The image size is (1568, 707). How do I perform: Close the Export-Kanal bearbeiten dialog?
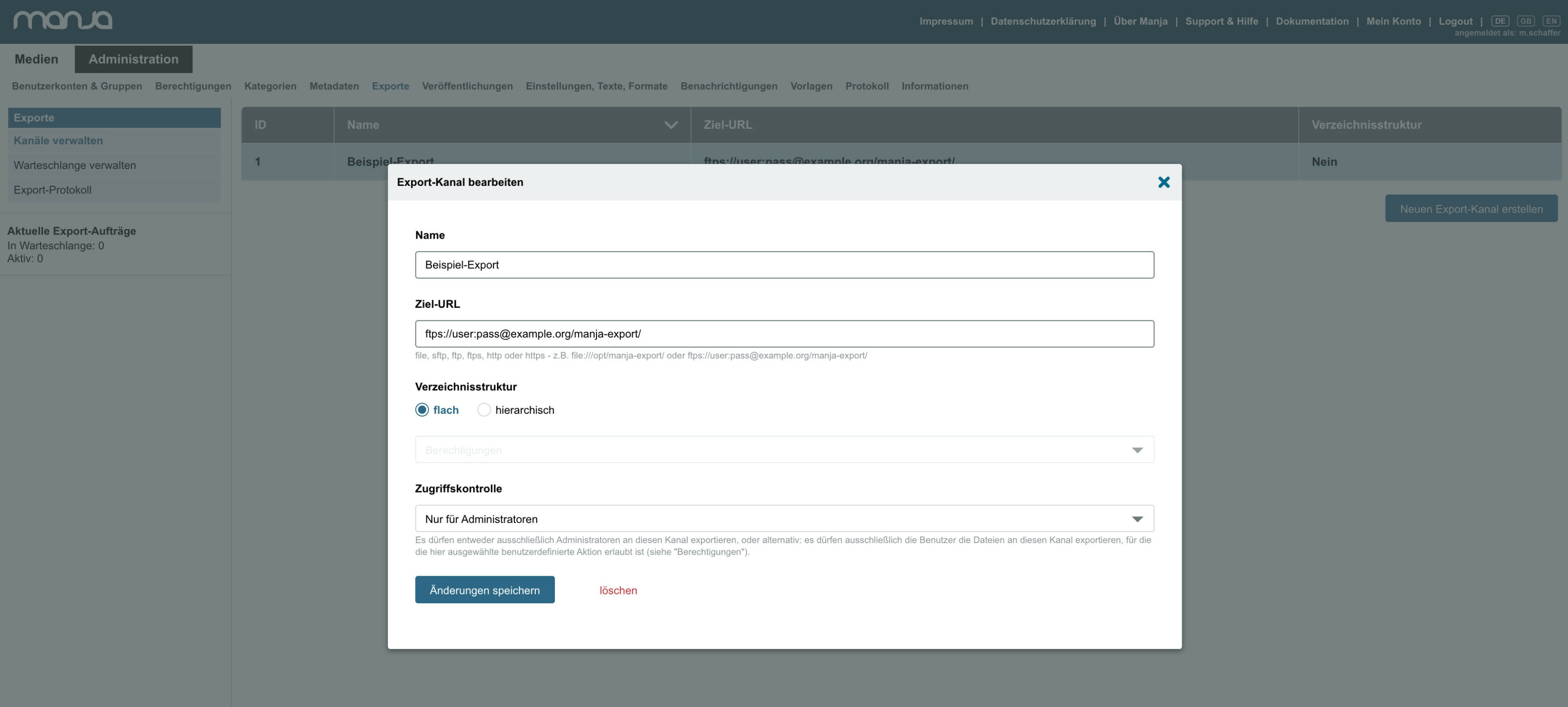pyautogui.click(x=1163, y=182)
